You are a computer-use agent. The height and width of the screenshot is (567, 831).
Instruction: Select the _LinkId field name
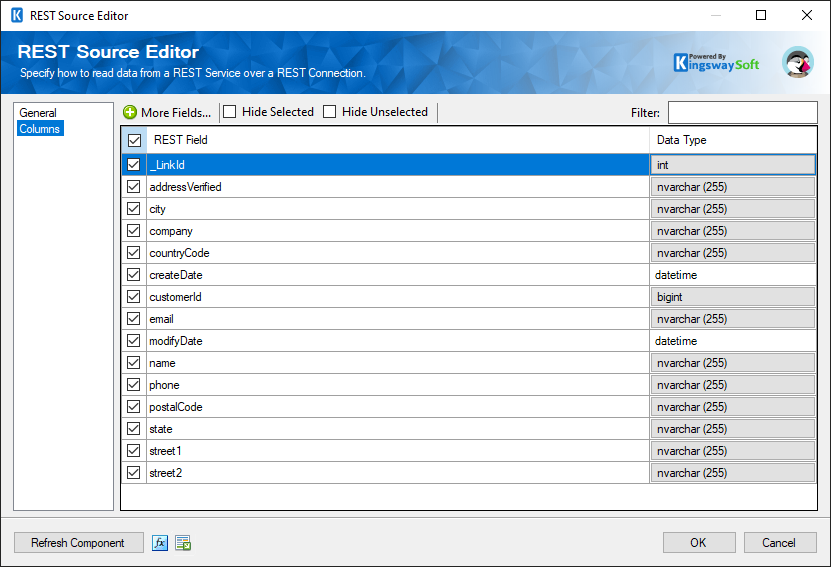tap(167, 165)
